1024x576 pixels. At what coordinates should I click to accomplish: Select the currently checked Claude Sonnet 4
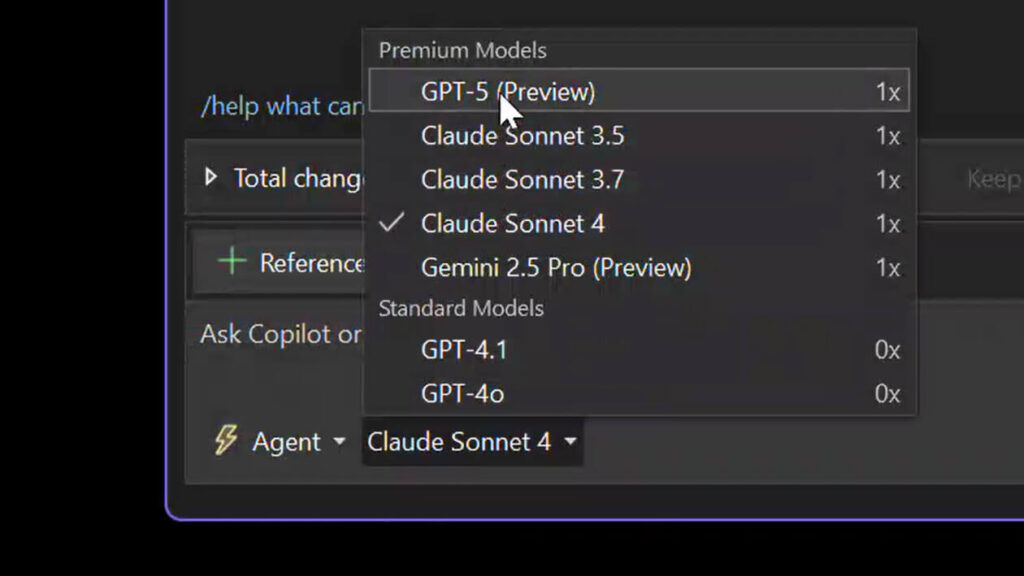point(513,223)
